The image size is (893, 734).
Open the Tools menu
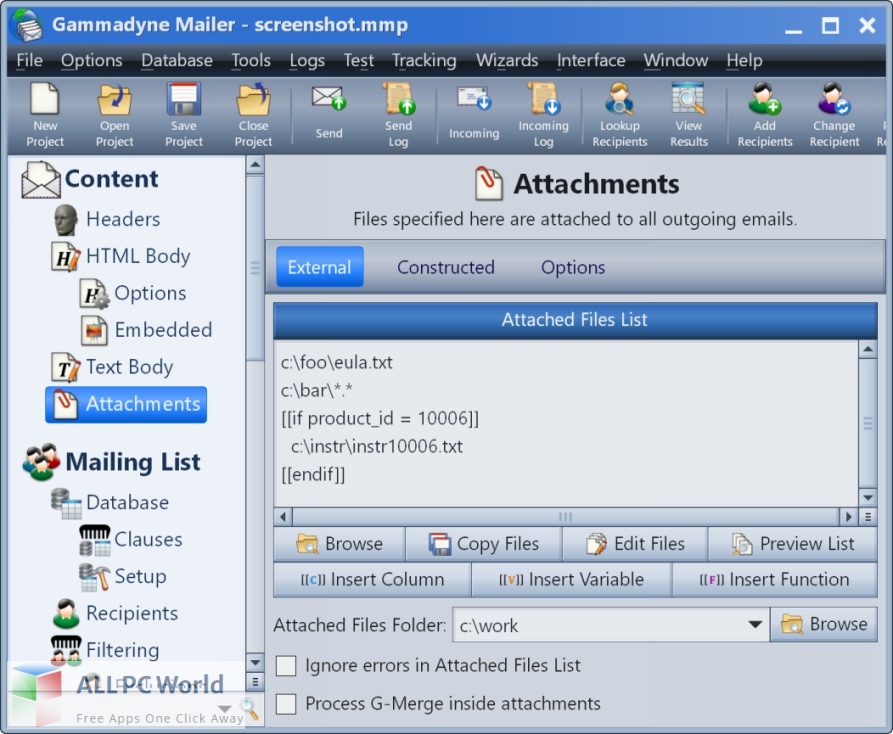click(251, 60)
